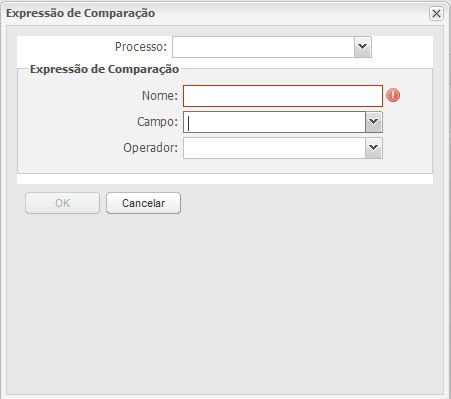Focus the Nome text field
451x399 pixels.
tap(283, 96)
